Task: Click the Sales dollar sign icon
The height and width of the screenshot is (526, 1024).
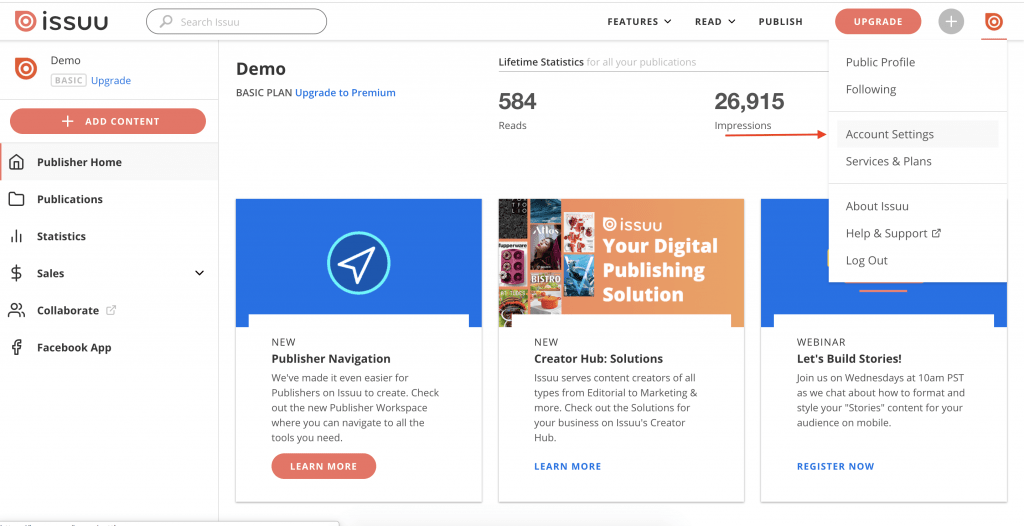Action: coord(16,273)
